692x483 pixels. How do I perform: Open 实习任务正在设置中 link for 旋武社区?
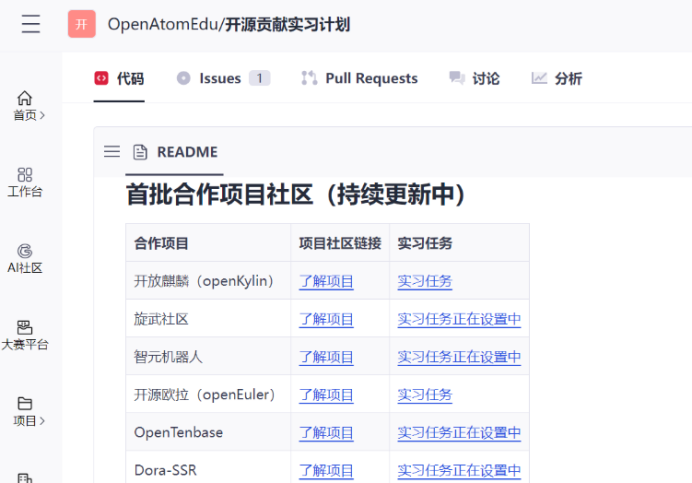tap(459, 319)
